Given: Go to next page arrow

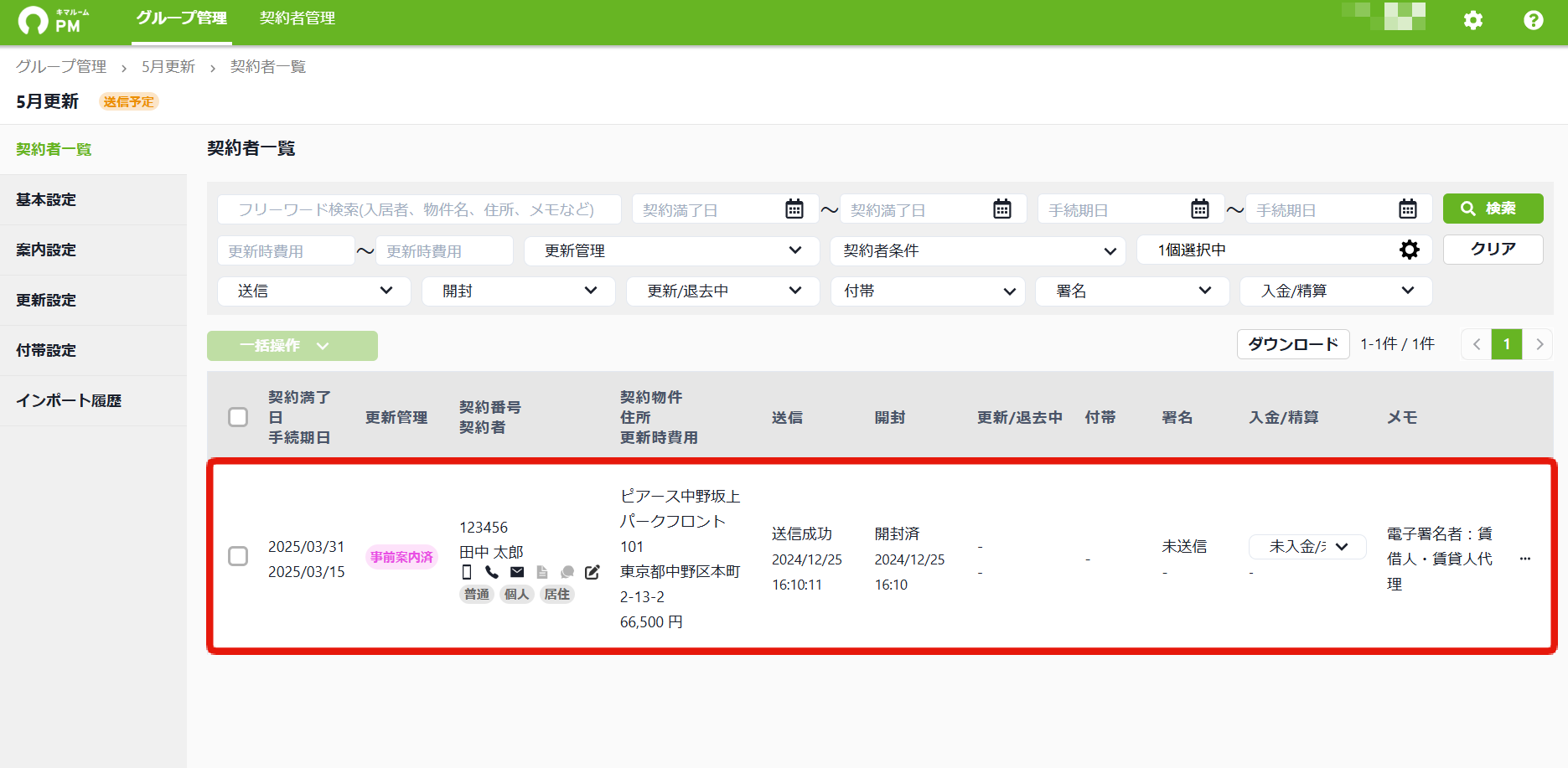Looking at the screenshot, I should tap(1539, 344).
